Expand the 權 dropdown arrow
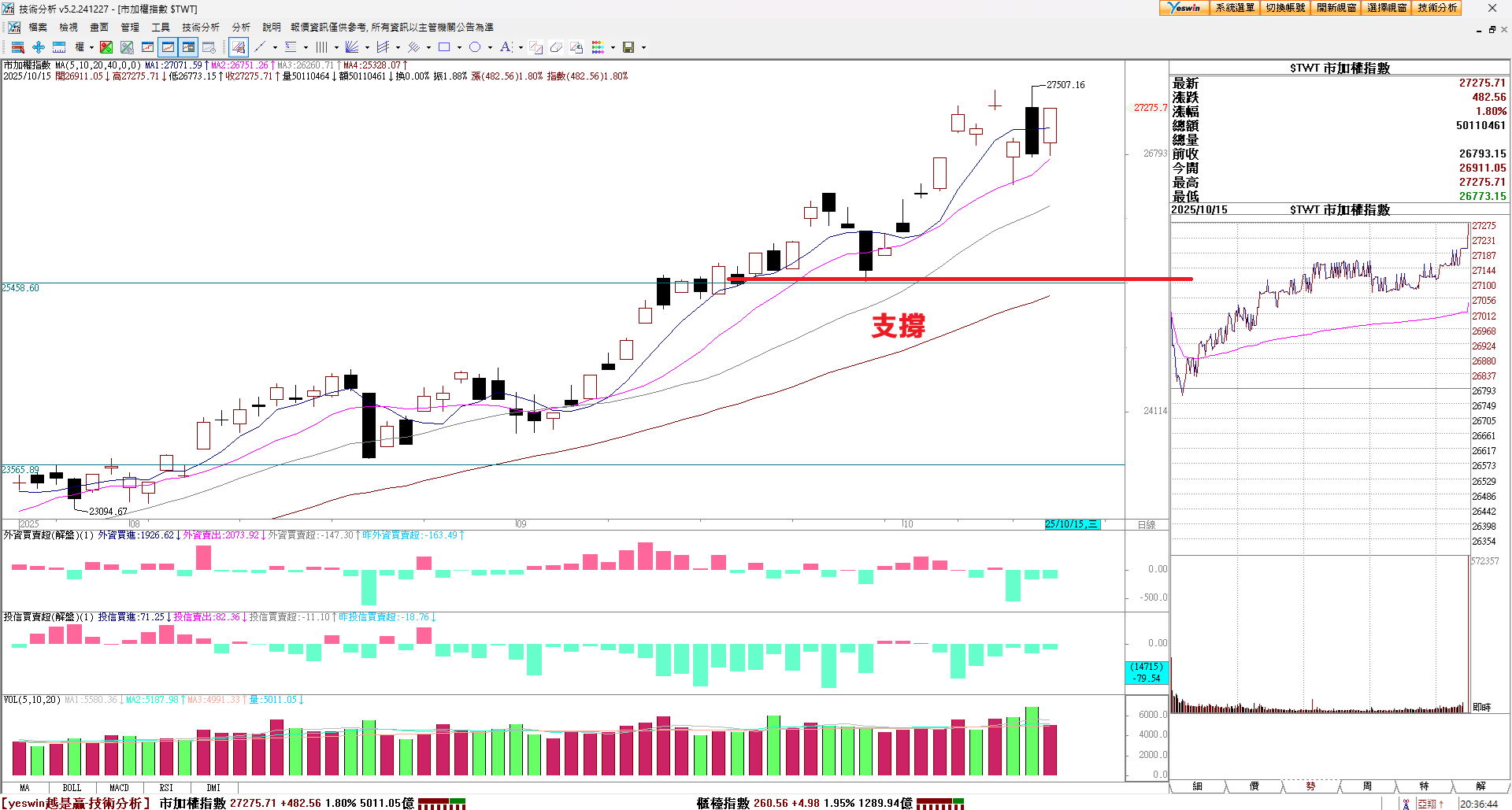 click(91, 47)
